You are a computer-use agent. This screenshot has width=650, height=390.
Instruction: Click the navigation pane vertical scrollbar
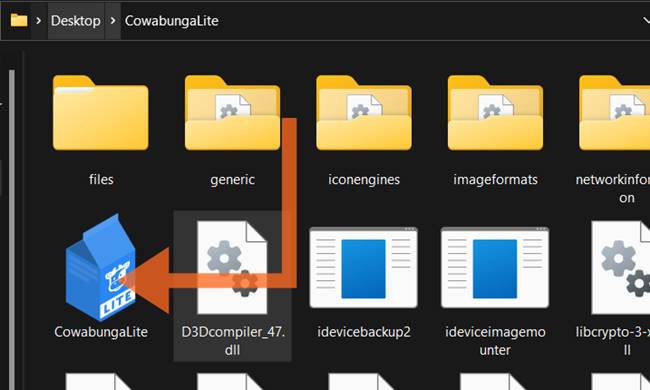tap(12, 230)
